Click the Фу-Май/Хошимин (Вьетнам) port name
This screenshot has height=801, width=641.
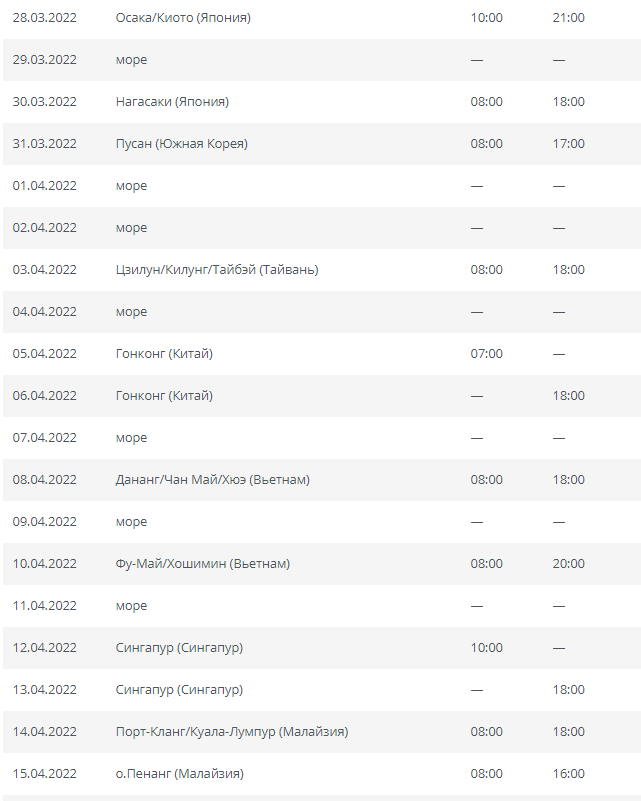[203, 563]
